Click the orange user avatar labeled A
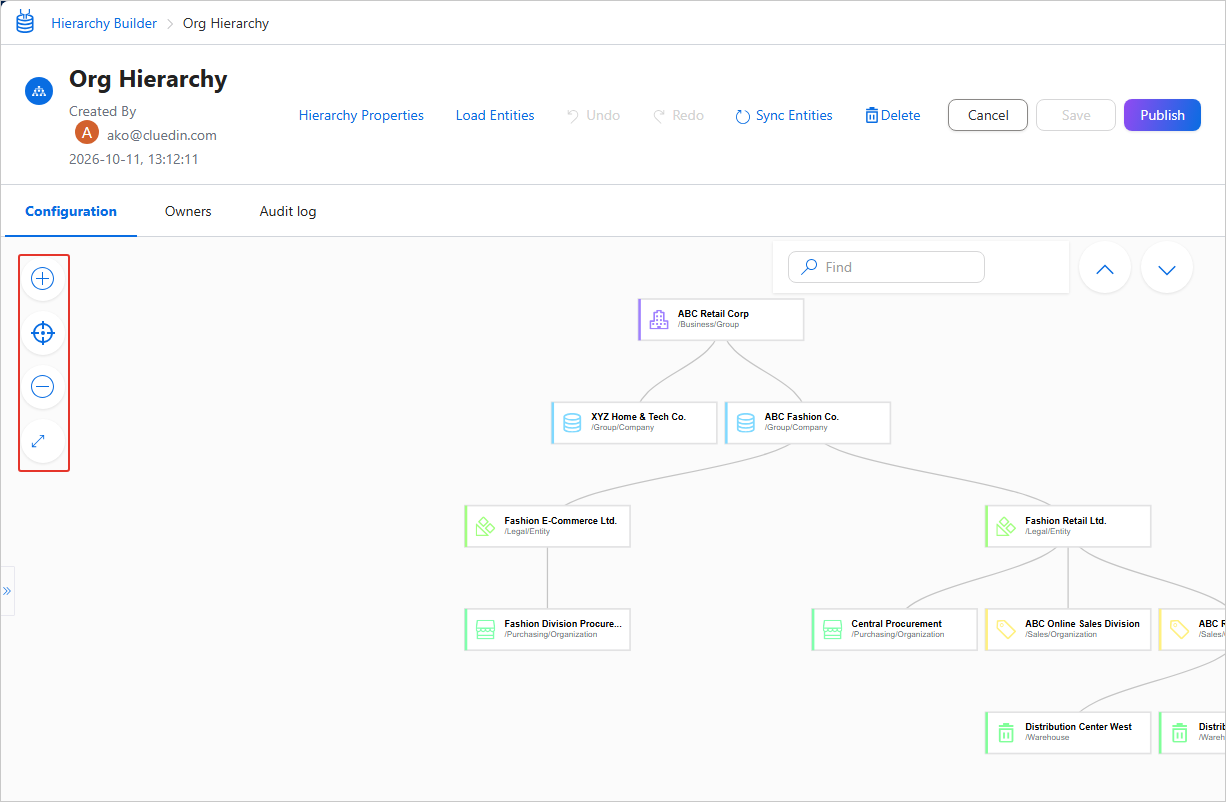The height and width of the screenshot is (802, 1226). [x=87, y=133]
